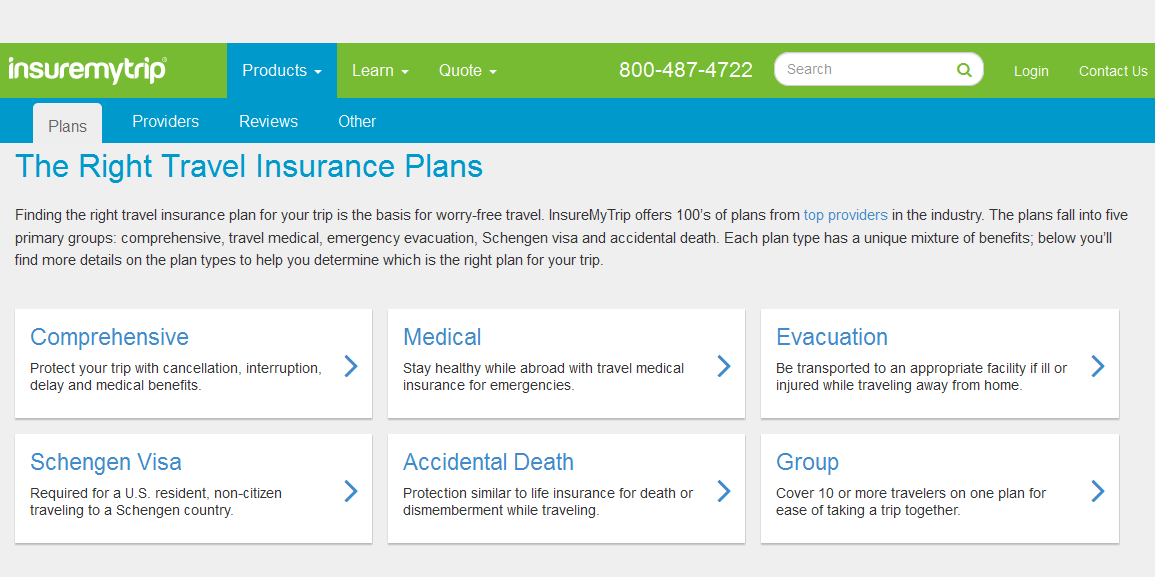Click the InsureMyTrip logo
This screenshot has height=577, width=1155.
click(x=88, y=70)
